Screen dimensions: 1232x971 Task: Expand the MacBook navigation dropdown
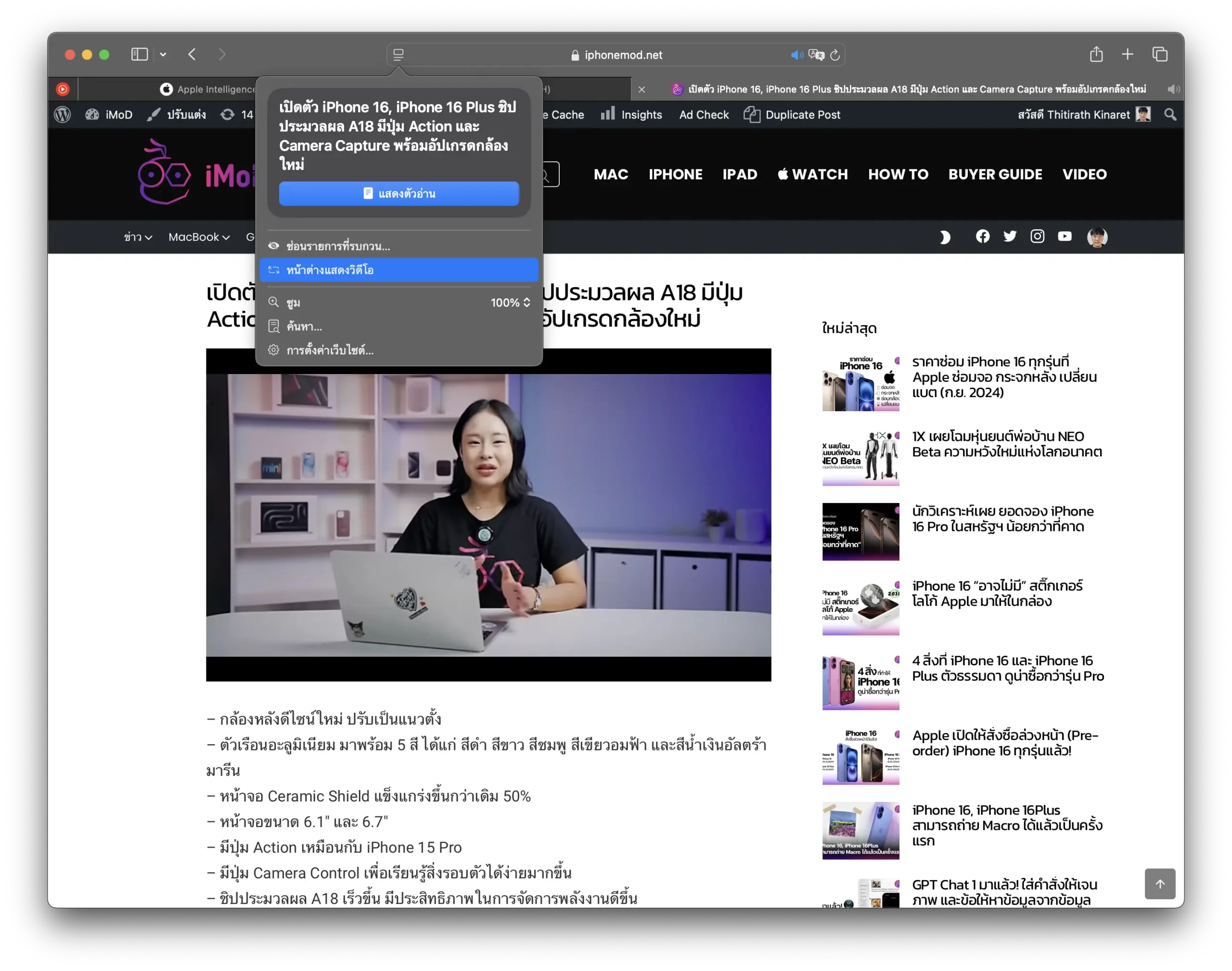(x=199, y=237)
